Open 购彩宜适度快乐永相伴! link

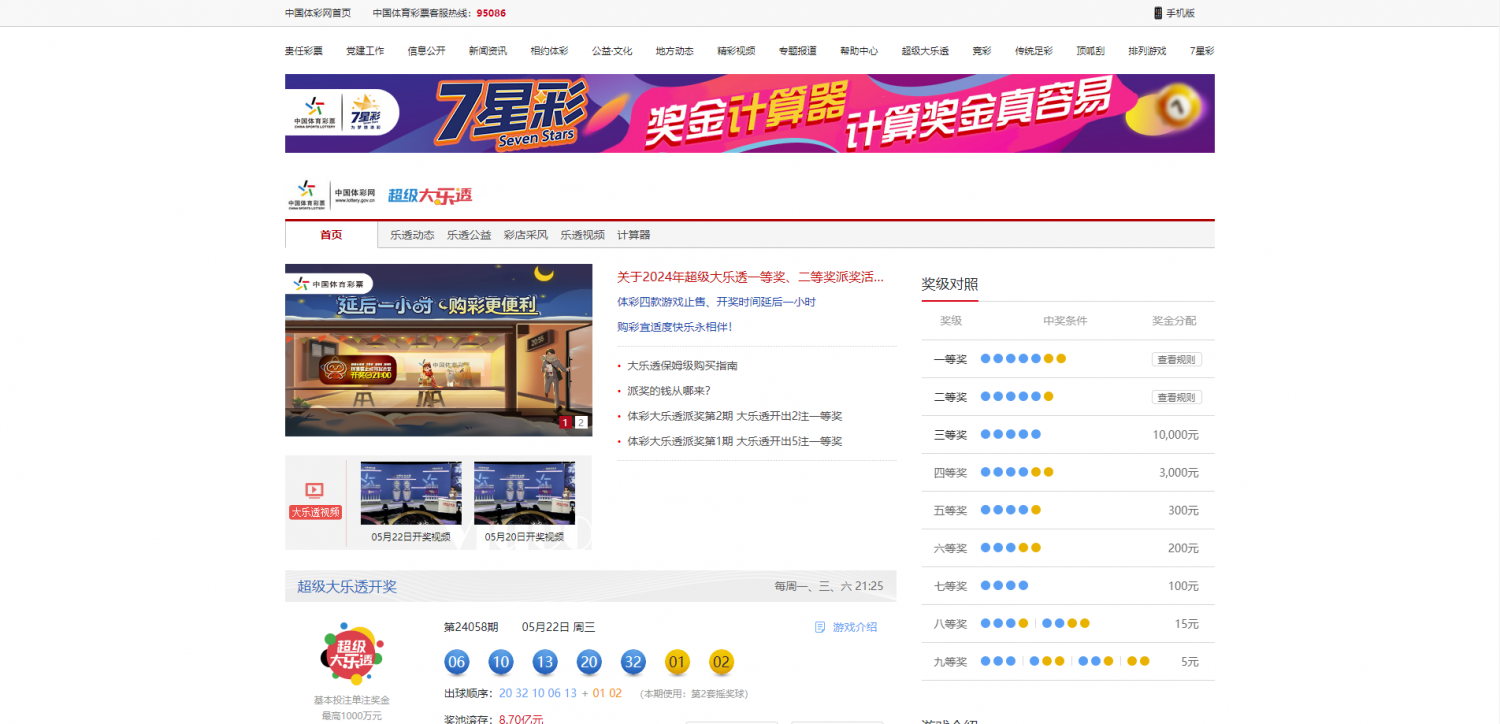(675, 327)
